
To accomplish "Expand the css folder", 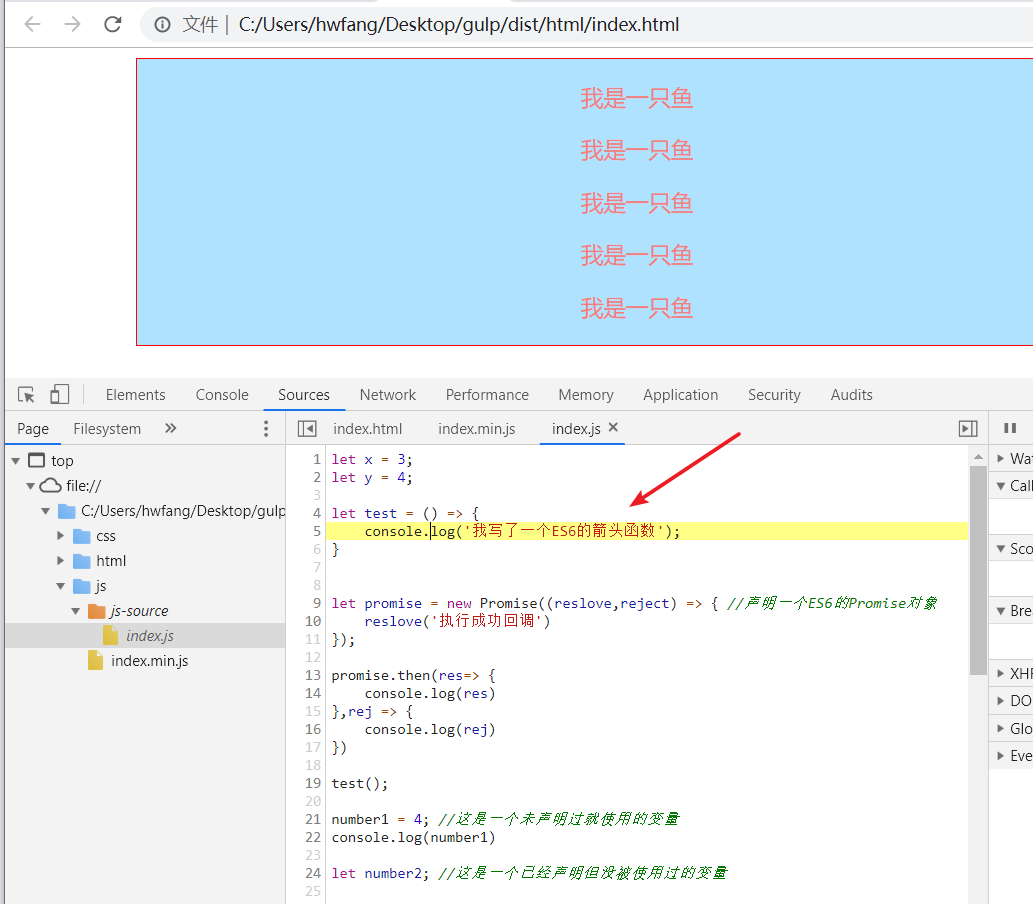I will click(61, 536).
